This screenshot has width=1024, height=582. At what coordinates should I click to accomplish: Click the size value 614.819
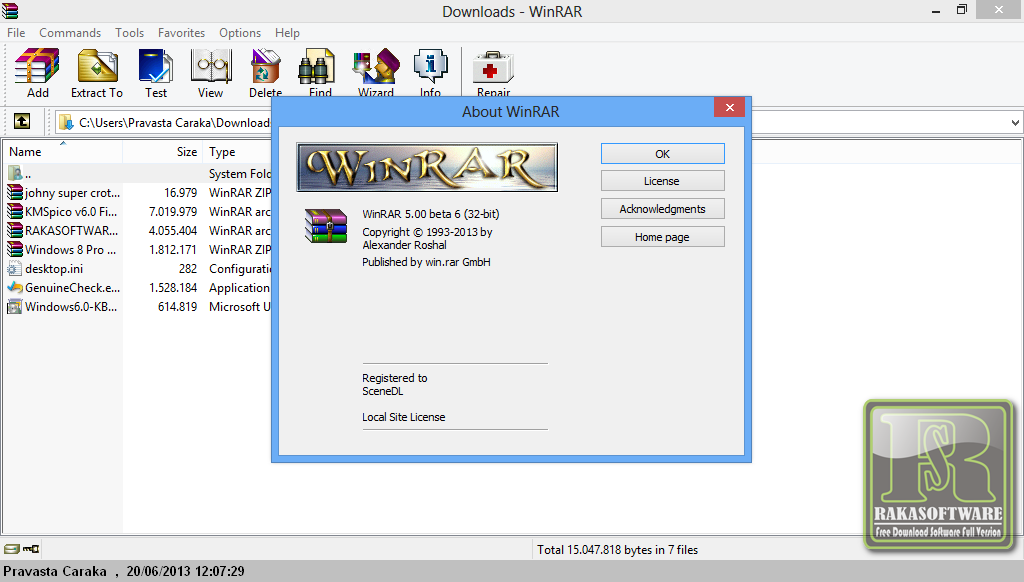tap(177, 306)
